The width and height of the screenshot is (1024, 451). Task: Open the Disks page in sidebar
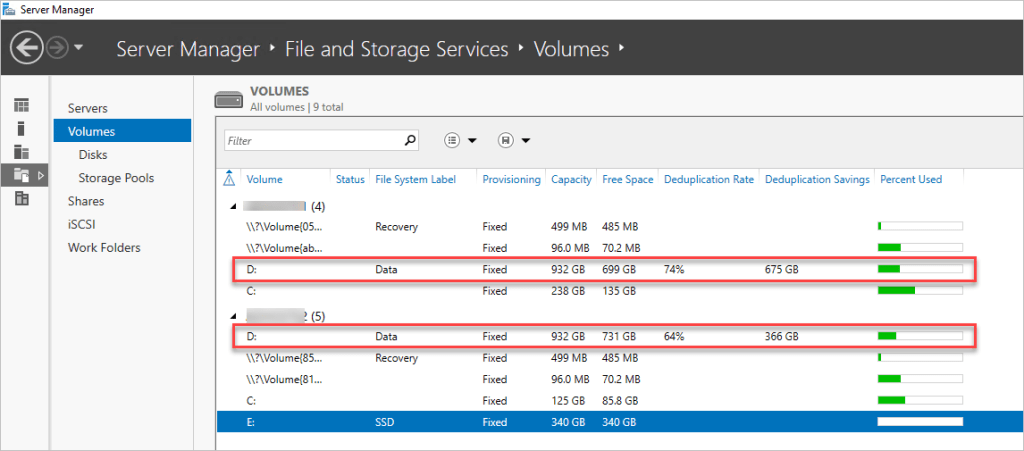pyautogui.click(x=93, y=154)
